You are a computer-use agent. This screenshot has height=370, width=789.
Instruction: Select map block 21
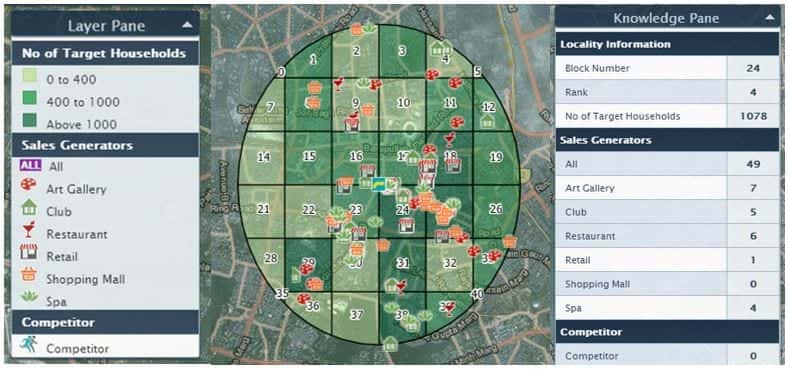click(263, 209)
